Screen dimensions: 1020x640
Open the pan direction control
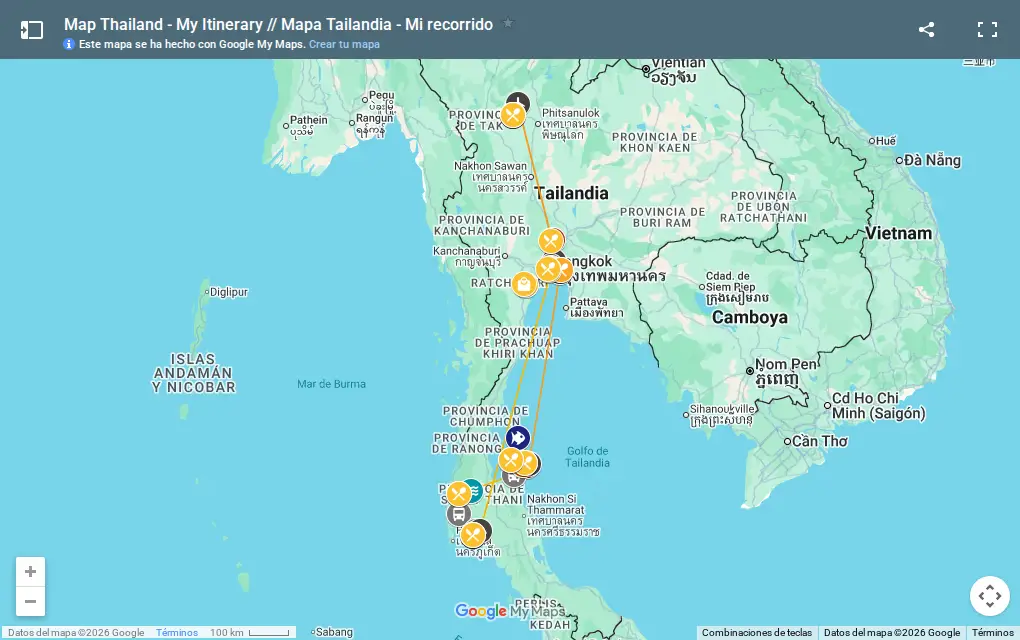[989, 596]
